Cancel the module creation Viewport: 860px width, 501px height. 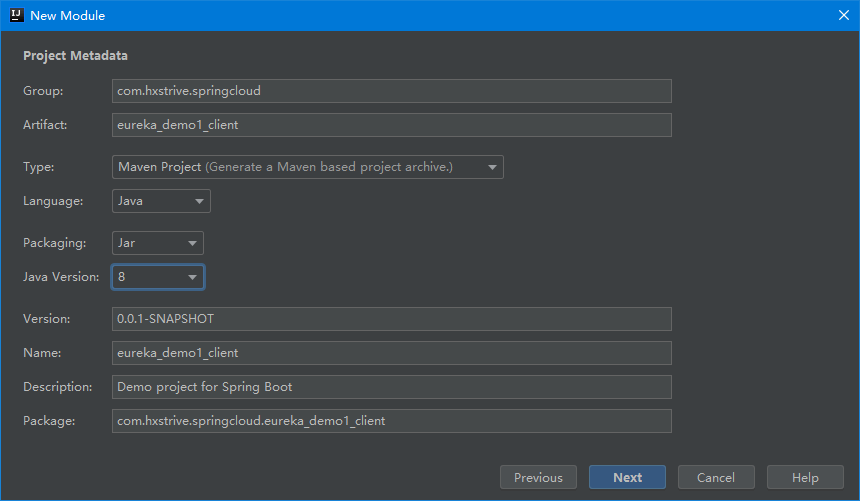click(x=716, y=477)
